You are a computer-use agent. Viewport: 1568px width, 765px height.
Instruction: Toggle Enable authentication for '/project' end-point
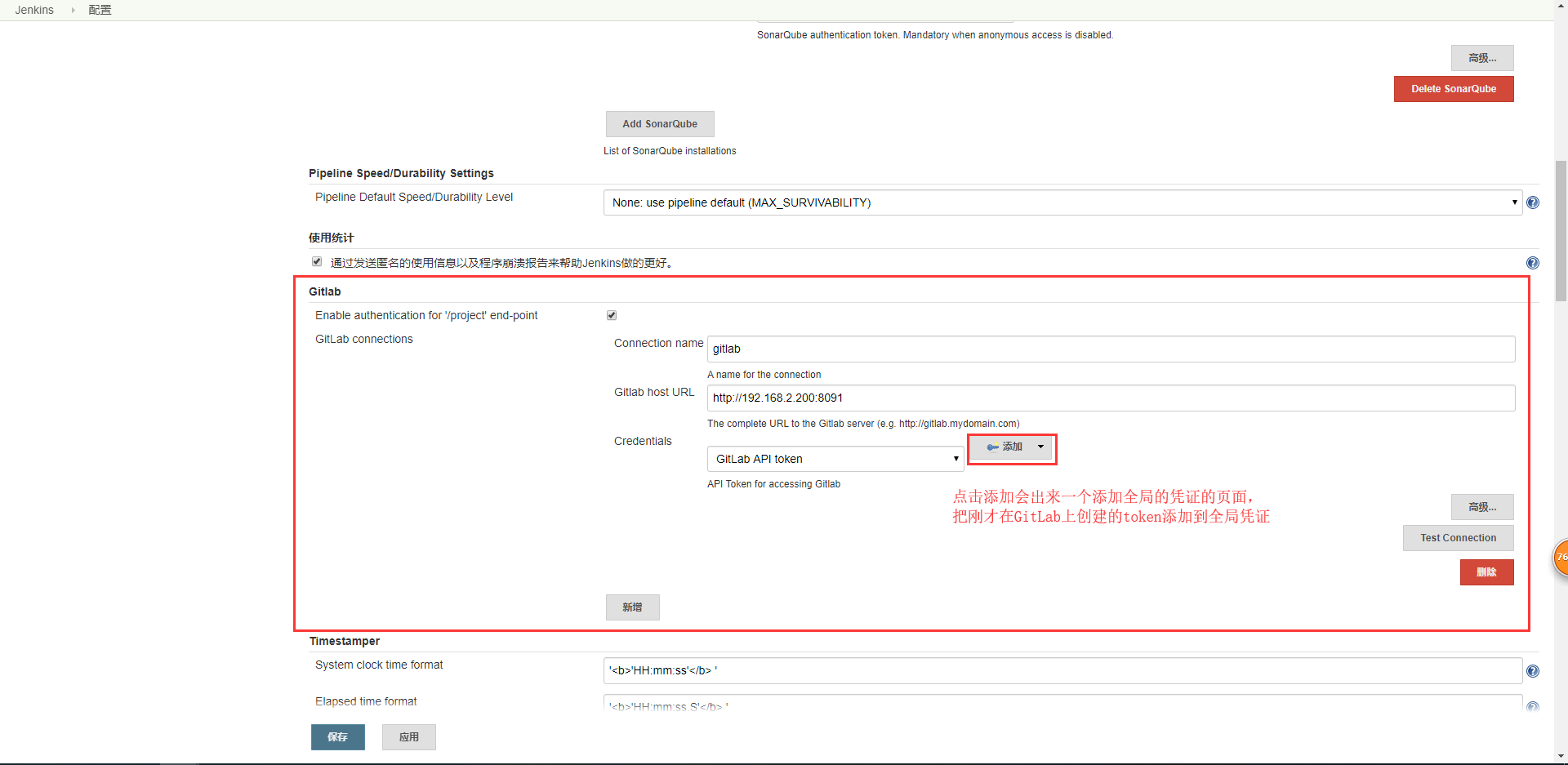pos(612,315)
